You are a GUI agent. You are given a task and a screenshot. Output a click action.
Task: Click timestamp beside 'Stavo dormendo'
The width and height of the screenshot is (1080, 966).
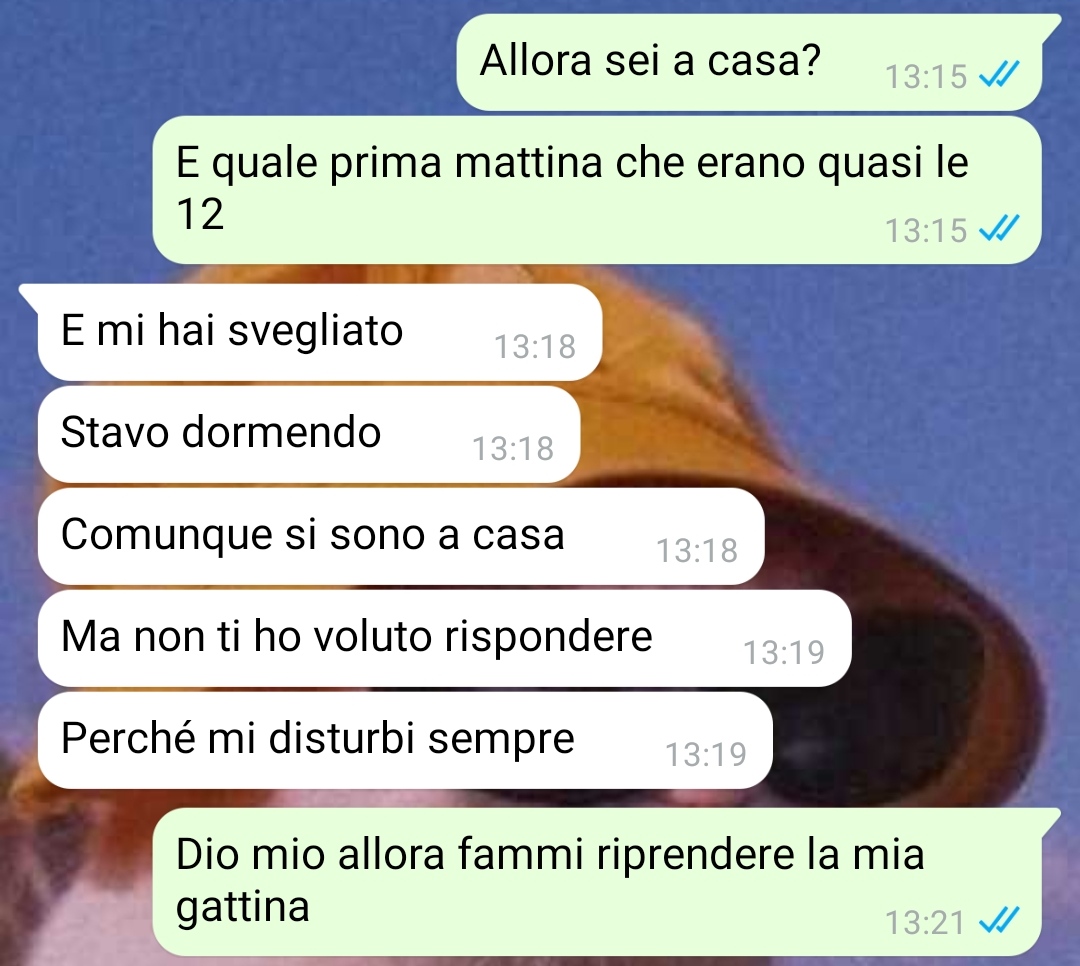pos(512,449)
